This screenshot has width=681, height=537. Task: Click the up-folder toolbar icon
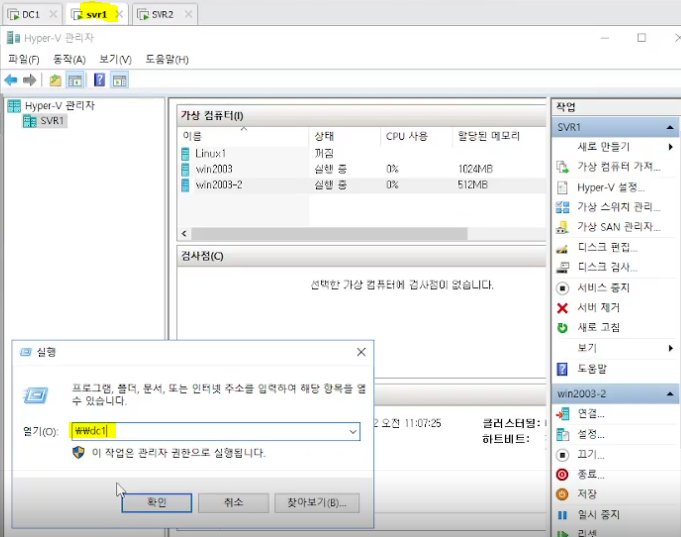pos(55,80)
